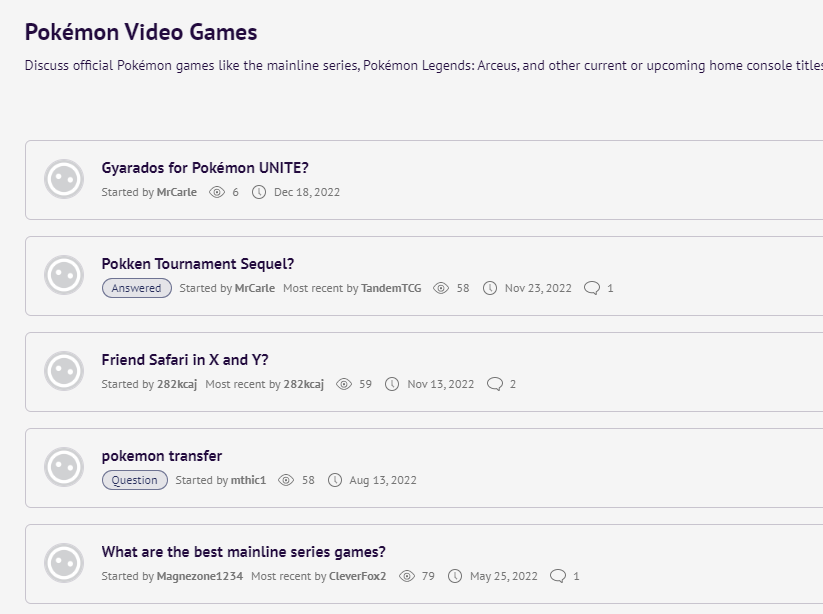Click the date 'May 25, 2022'

click(504, 577)
